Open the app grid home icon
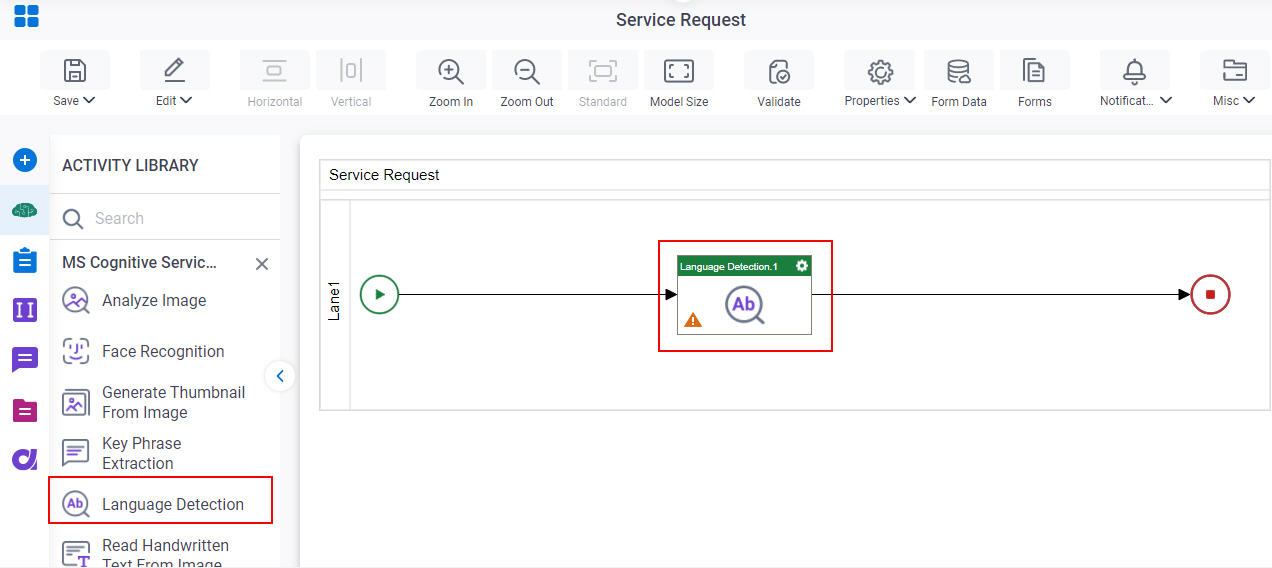1272x568 pixels. coord(26,16)
